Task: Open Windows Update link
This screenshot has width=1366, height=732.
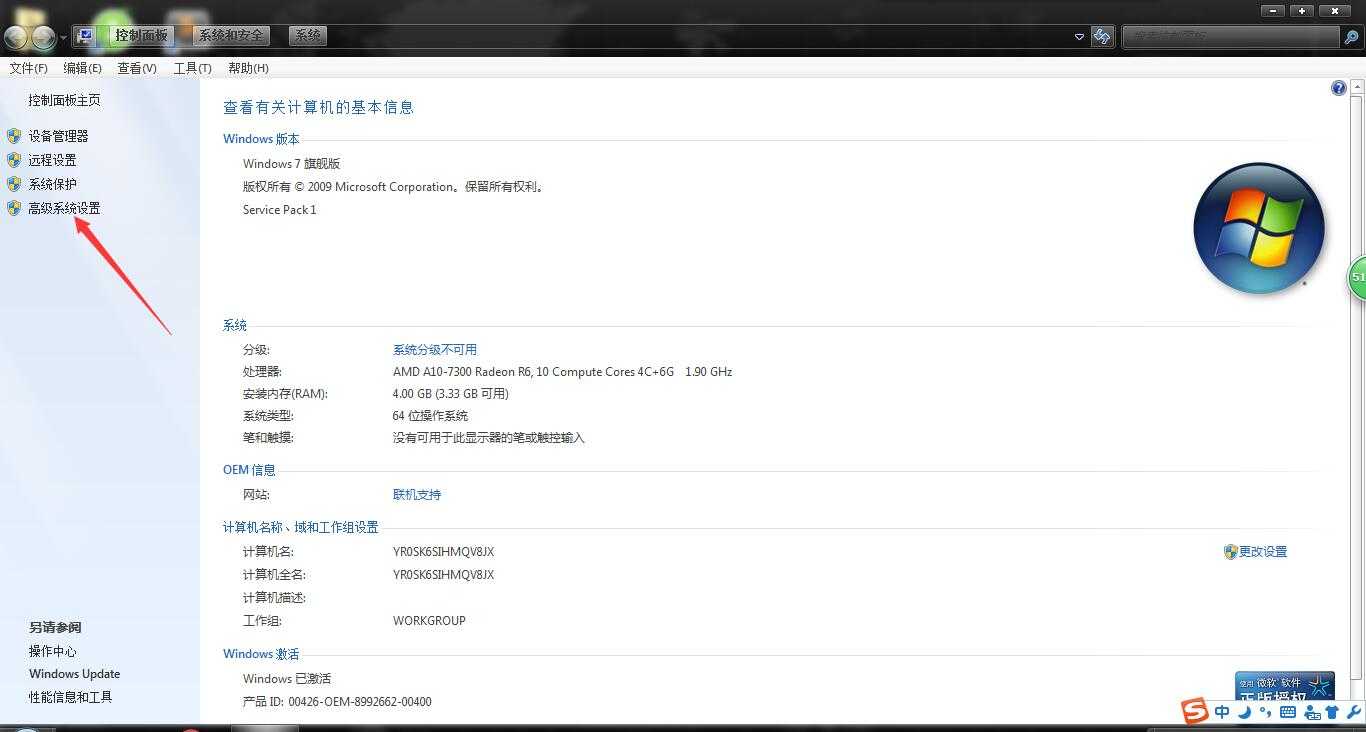Action: click(x=74, y=674)
